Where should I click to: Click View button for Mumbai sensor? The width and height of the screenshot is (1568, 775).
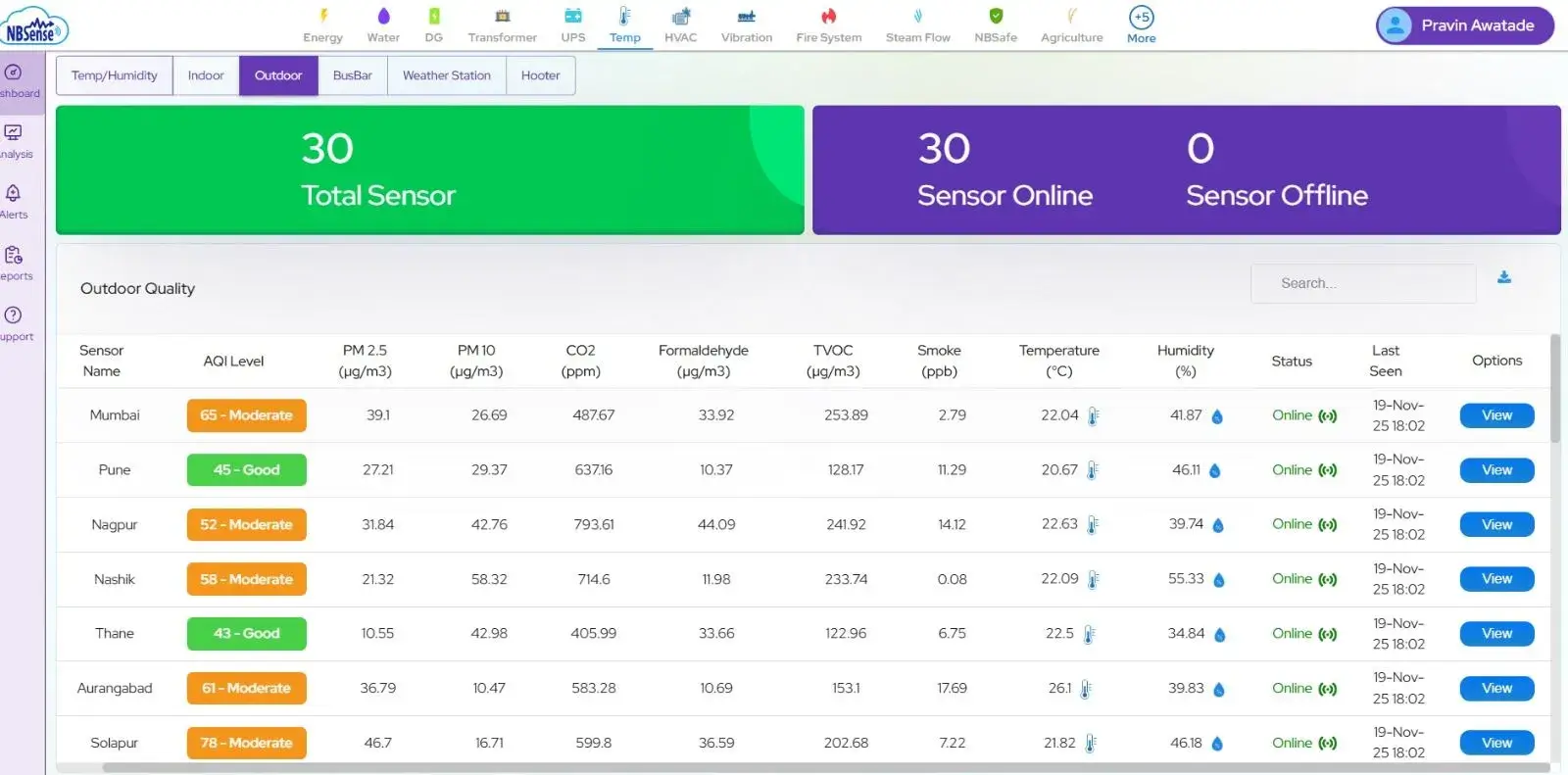(1496, 415)
